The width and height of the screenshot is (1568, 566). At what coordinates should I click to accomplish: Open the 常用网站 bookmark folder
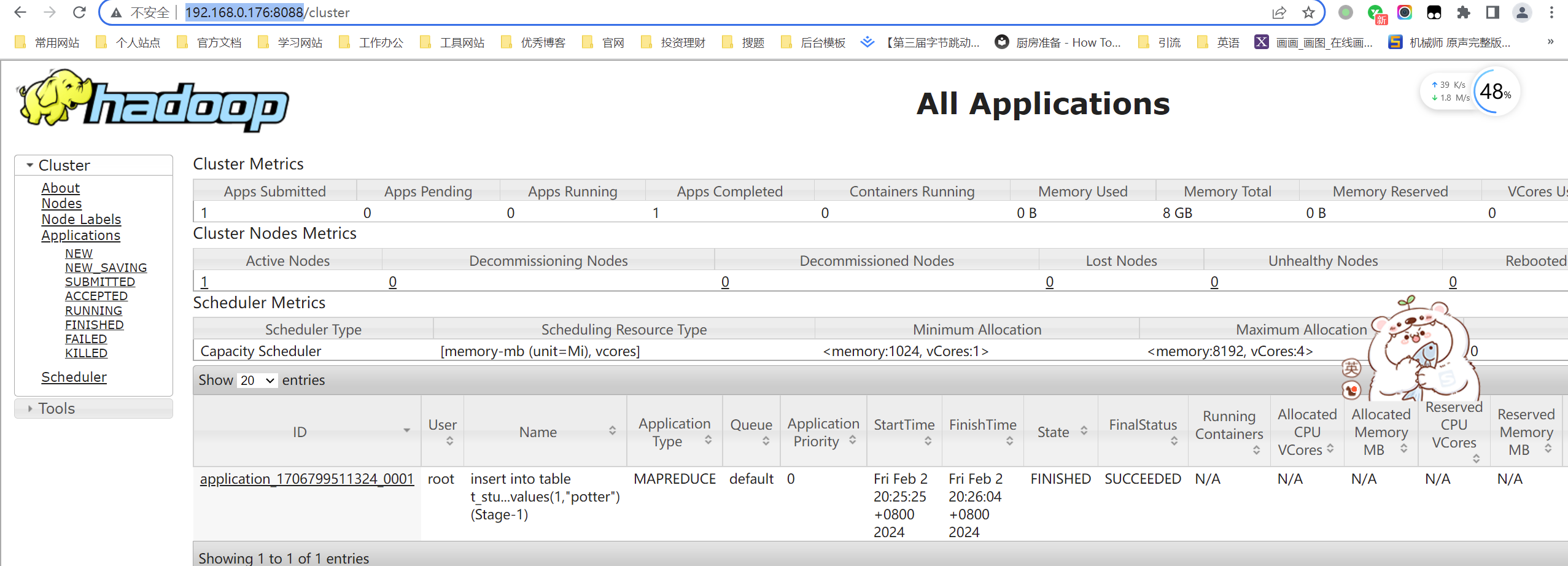point(48,42)
